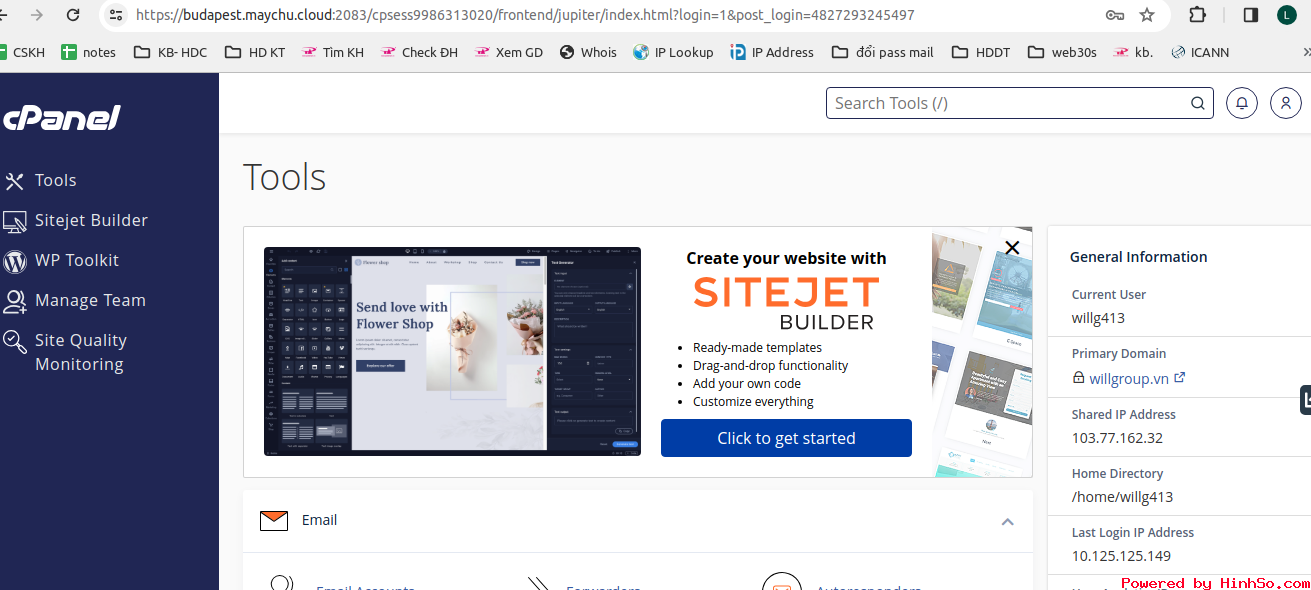Open the Tools menu item
This screenshot has width=1311, height=590.
click(56, 180)
